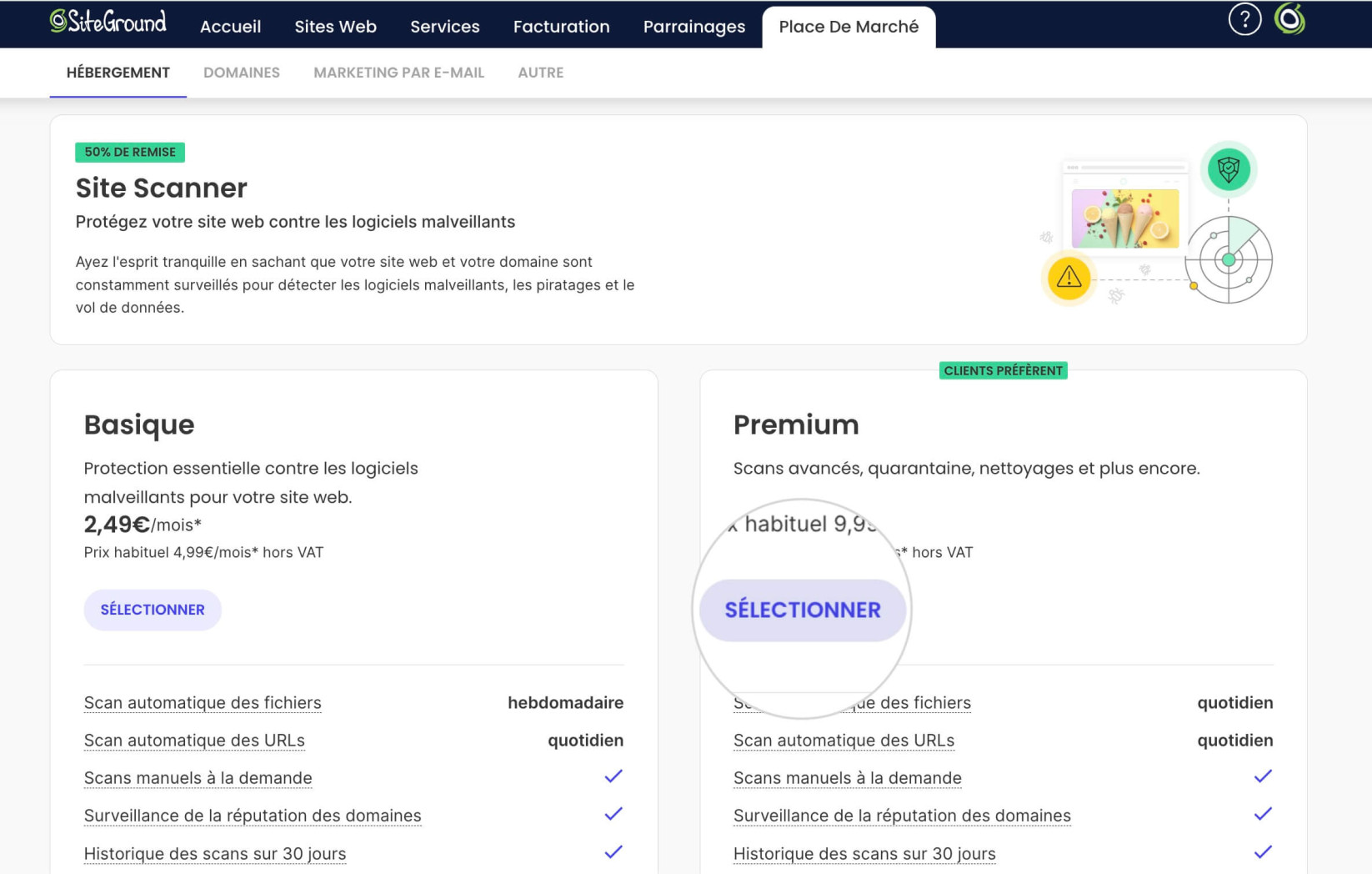Click the 'hebdomadaire' value in Basique
This screenshot has width=1372, height=874.
(x=565, y=702)
